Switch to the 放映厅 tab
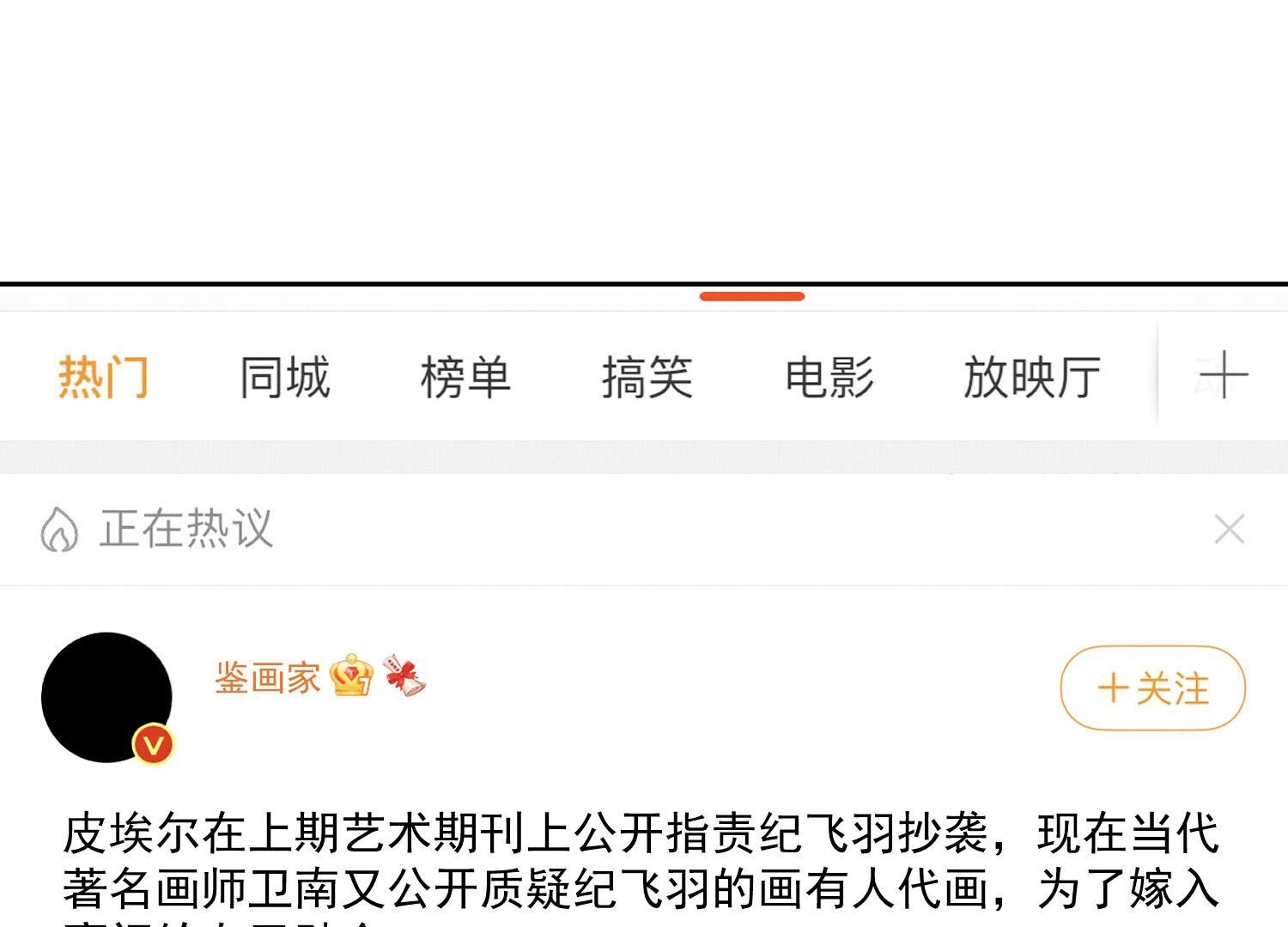This screenshot has height=927, width=1288. [1031, 378]
